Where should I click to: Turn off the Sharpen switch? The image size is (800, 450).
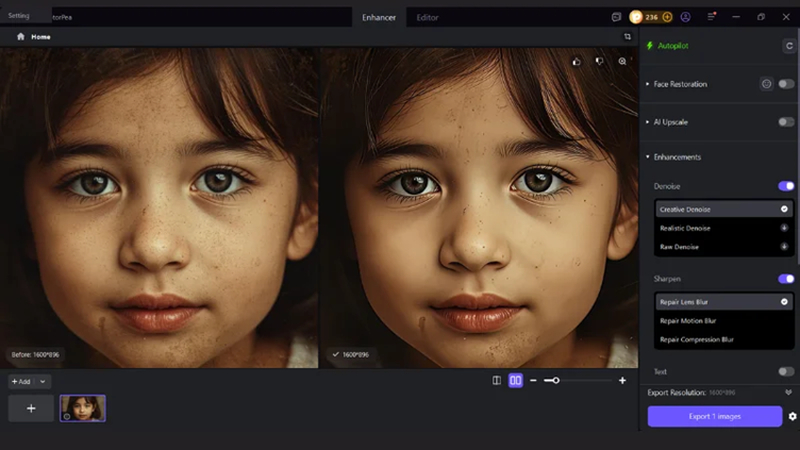[786, 279]
